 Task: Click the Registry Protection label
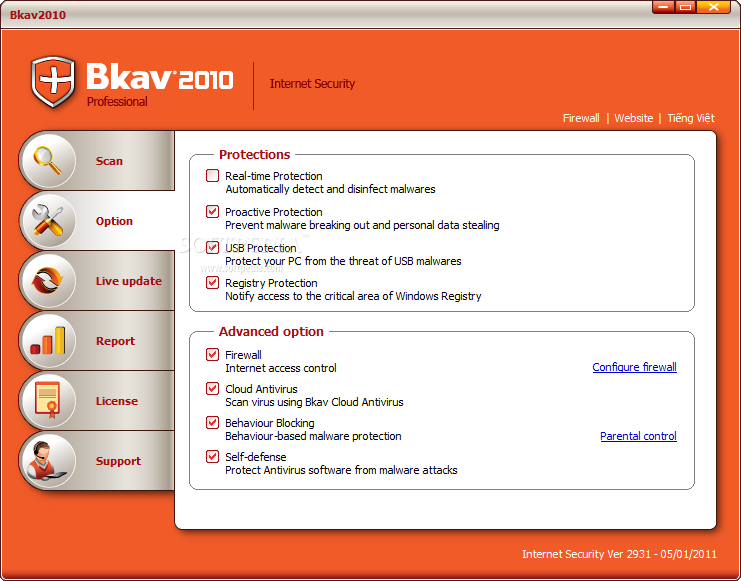point(271,283)
